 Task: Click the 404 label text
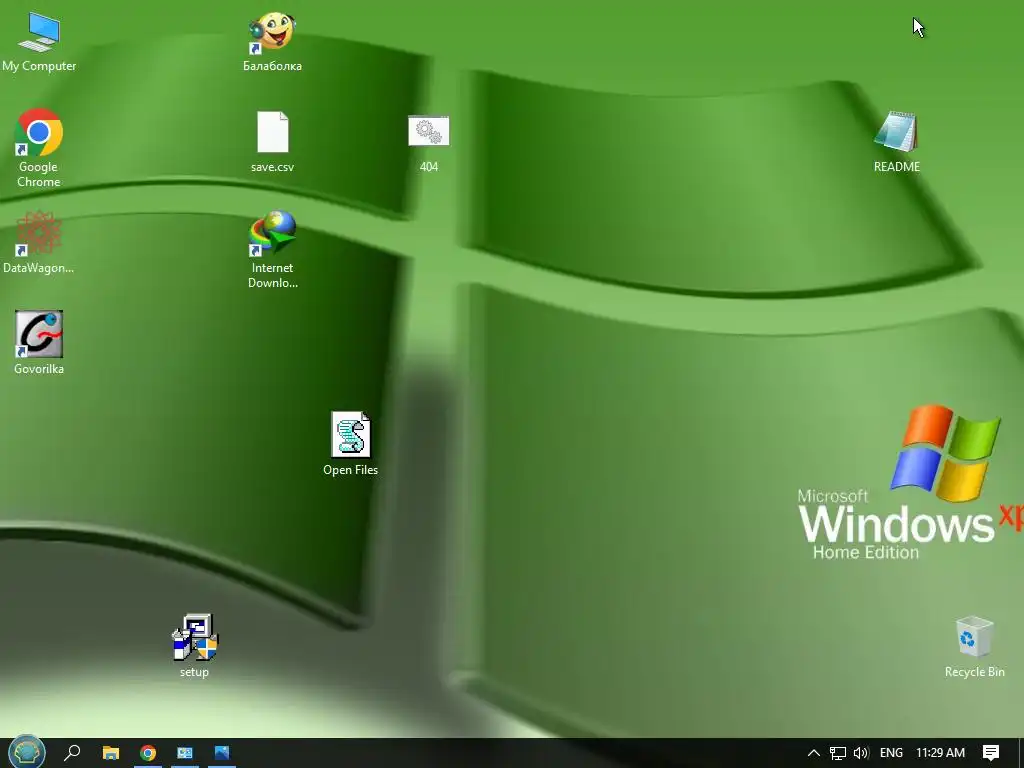[x=428, y=167]
